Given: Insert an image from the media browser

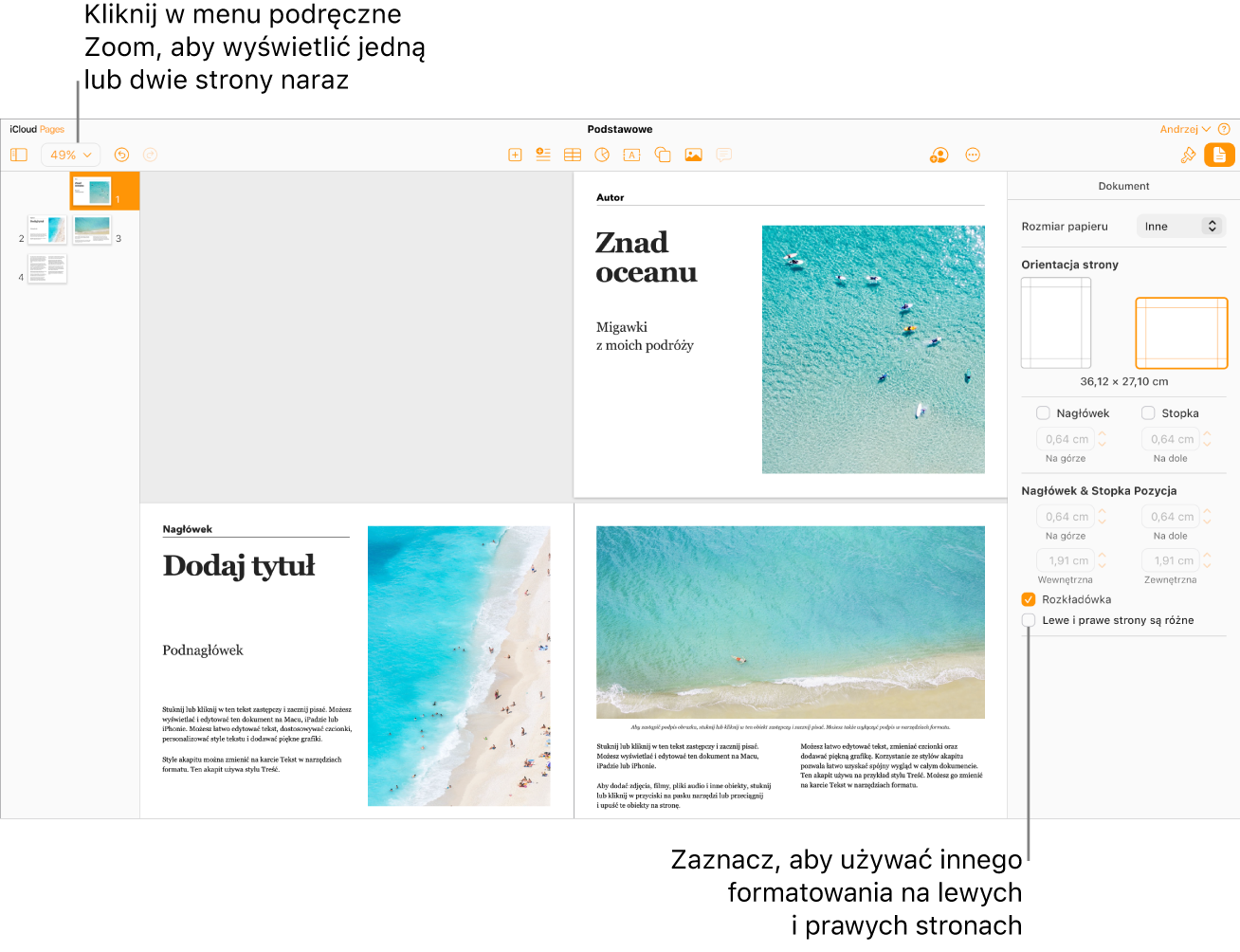Looking at the screenshot, I should 693,155.
